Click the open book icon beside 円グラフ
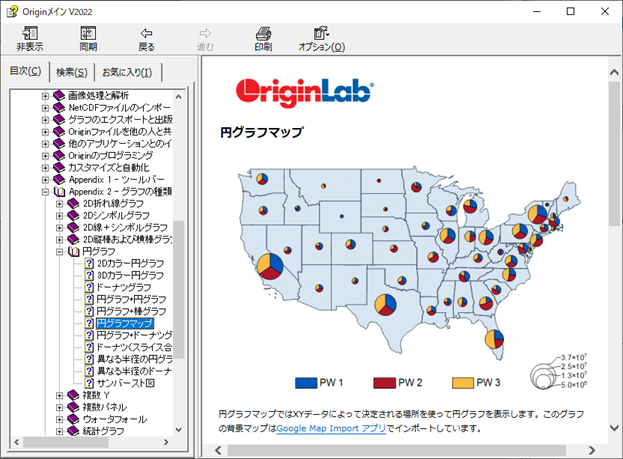The height and width of the screenshot is (459, 623). tap(74, 251)
